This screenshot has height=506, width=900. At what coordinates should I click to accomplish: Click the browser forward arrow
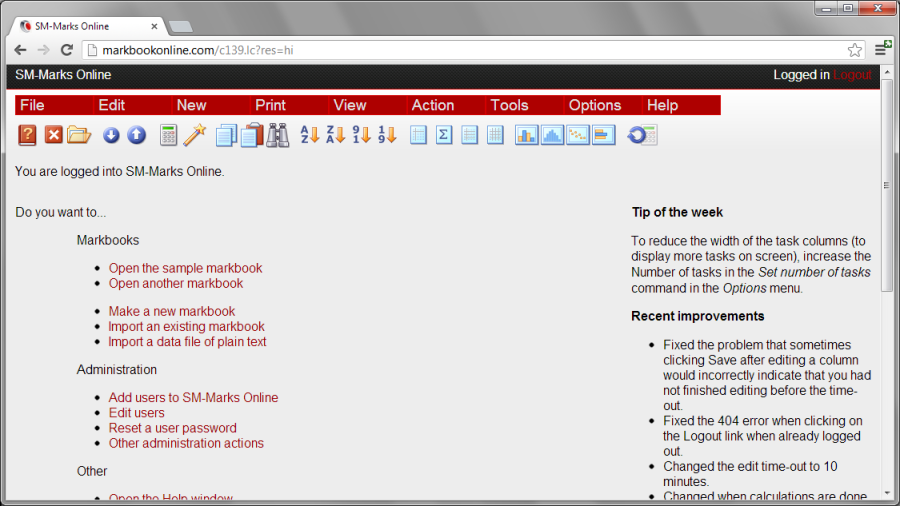click(44, 50)
